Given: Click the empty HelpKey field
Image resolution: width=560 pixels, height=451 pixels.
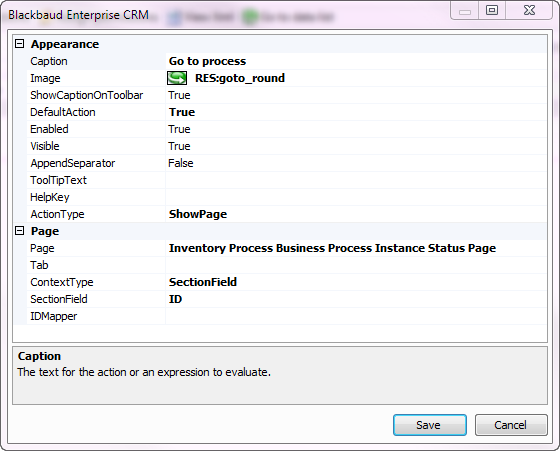Looking at the screenshot, I should coord(356,197).
